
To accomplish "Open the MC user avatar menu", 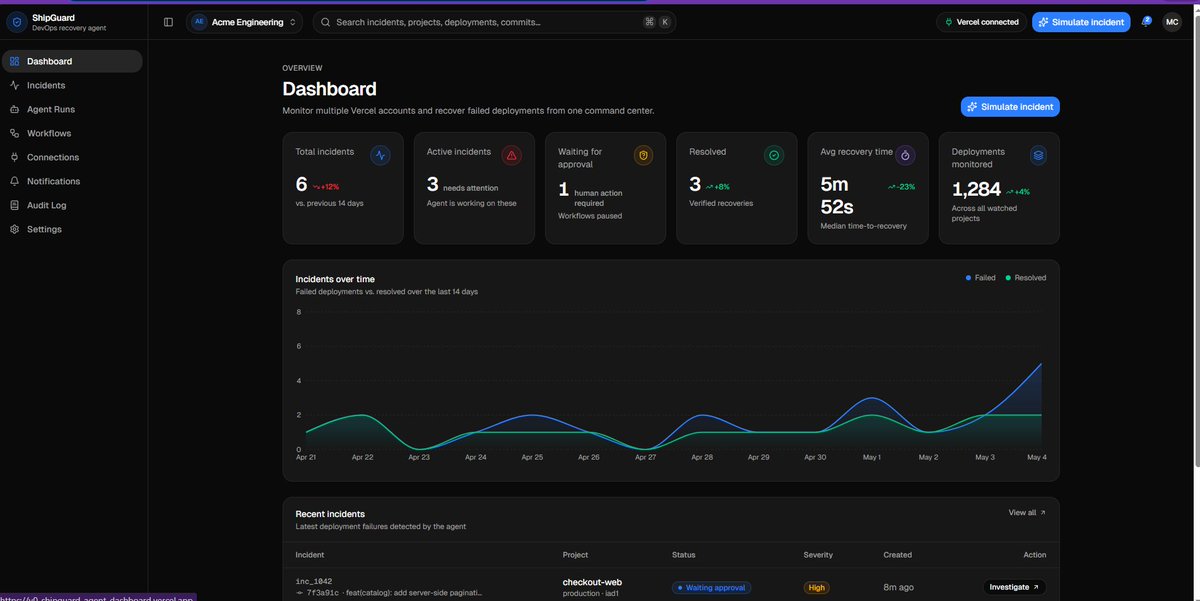I will (x=1172, y=22).
